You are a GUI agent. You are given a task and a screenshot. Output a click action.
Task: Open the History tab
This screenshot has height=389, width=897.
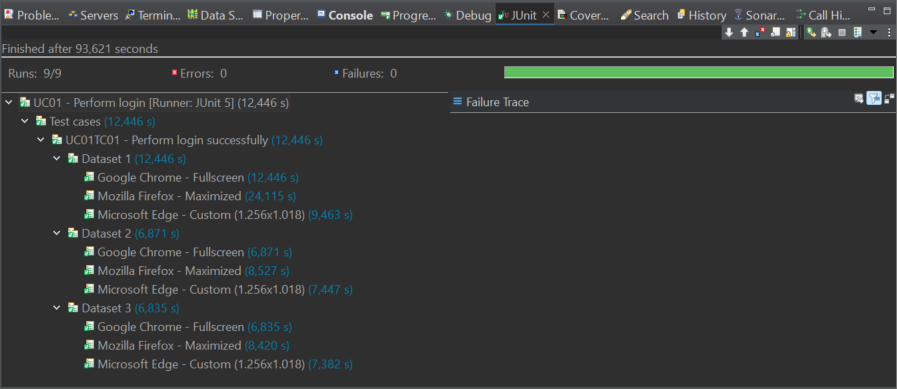[701, 15]
